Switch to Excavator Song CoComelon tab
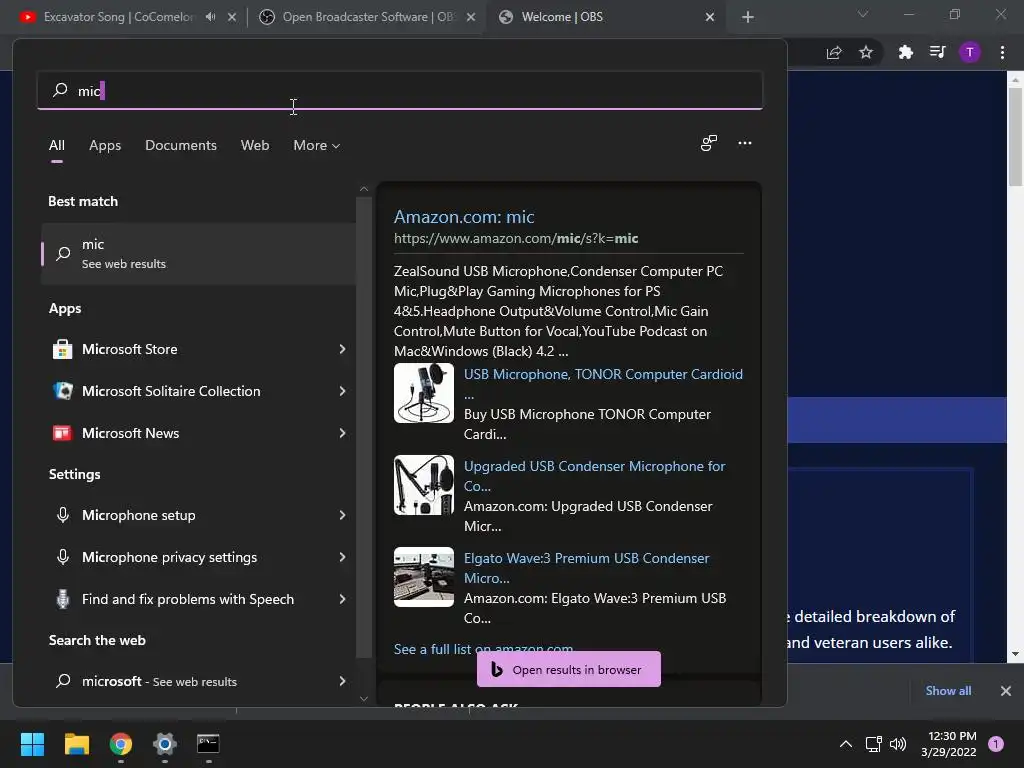 click(x=118, y=17)
